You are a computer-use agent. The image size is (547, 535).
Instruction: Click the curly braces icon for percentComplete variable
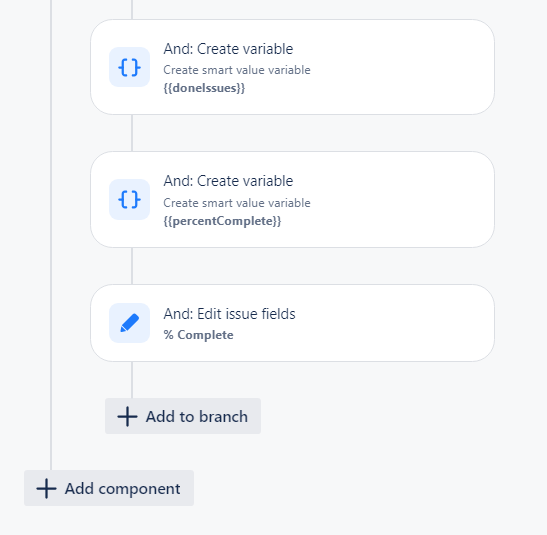pos(129,199)
